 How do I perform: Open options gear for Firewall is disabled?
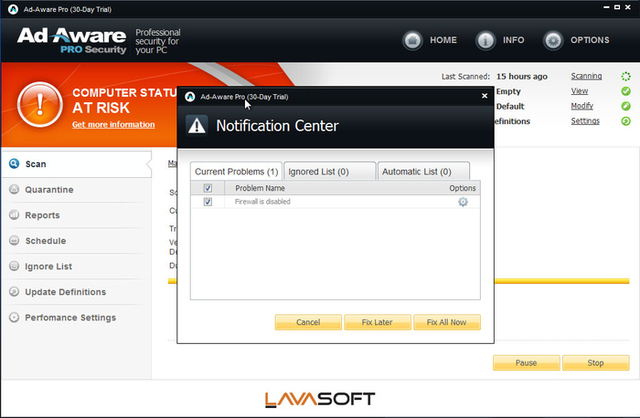pos(462,202)
